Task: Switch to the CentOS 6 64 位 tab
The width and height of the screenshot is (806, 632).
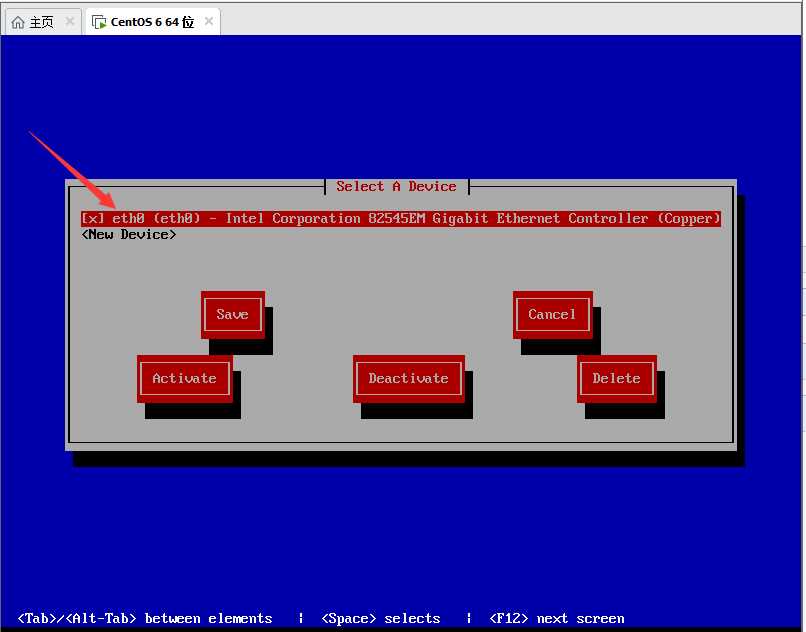Action: [x=153, y=22]
